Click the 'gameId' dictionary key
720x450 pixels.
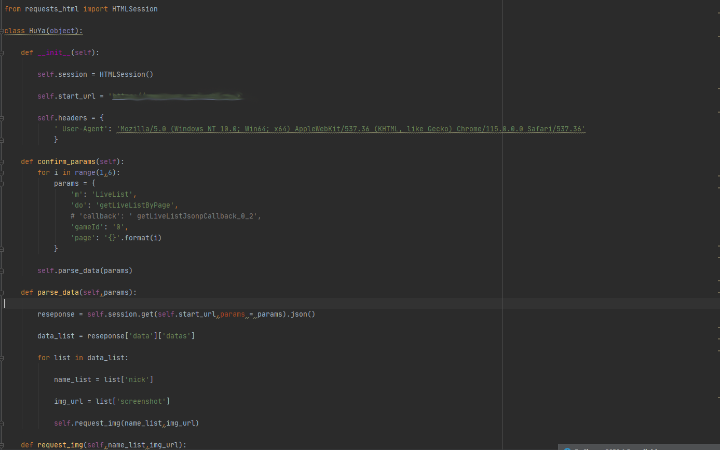(85, 227)
